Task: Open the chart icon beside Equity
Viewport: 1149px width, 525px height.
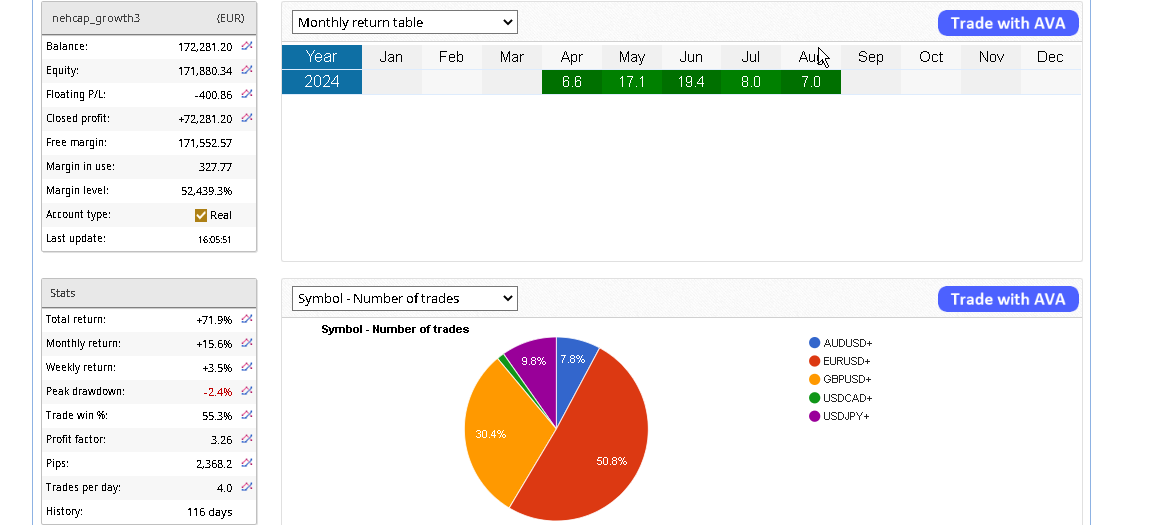Action: tap(247, 70)
